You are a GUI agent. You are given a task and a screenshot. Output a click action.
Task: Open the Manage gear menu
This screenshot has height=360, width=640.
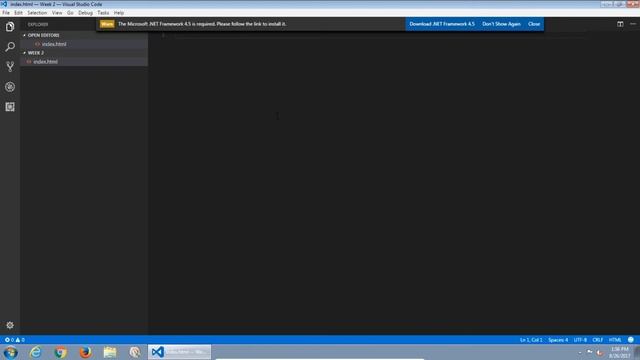(x=10, y=325)
